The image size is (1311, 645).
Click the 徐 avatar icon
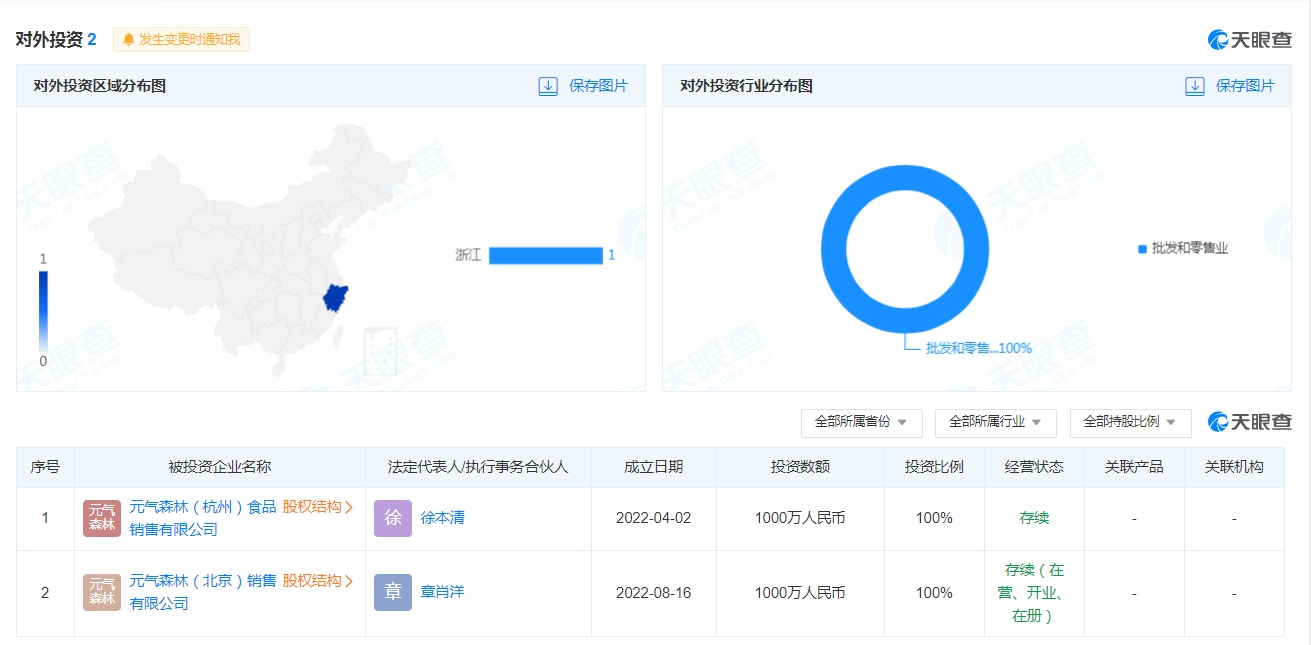click(x=393, y=518)
